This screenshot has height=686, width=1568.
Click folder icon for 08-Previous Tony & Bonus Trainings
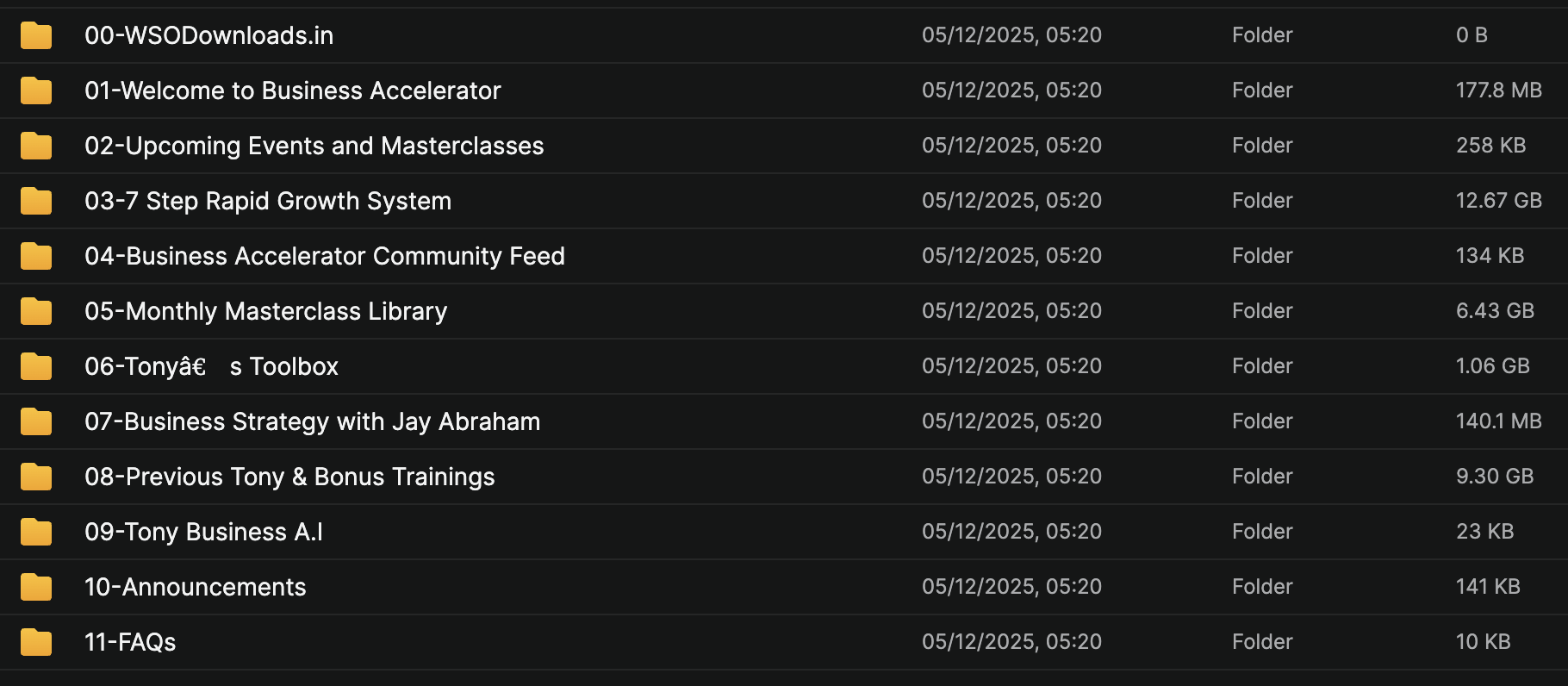click(36, 477)
